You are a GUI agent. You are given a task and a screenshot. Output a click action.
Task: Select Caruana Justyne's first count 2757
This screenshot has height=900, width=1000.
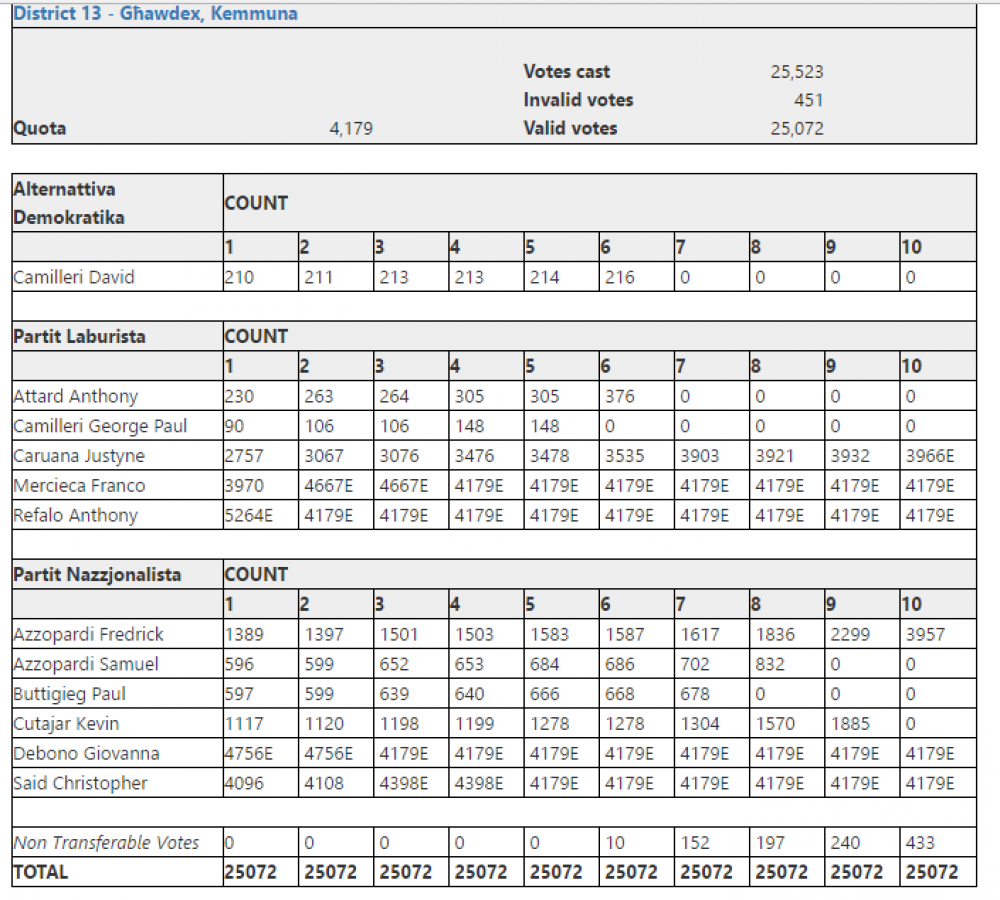[244, 456]
